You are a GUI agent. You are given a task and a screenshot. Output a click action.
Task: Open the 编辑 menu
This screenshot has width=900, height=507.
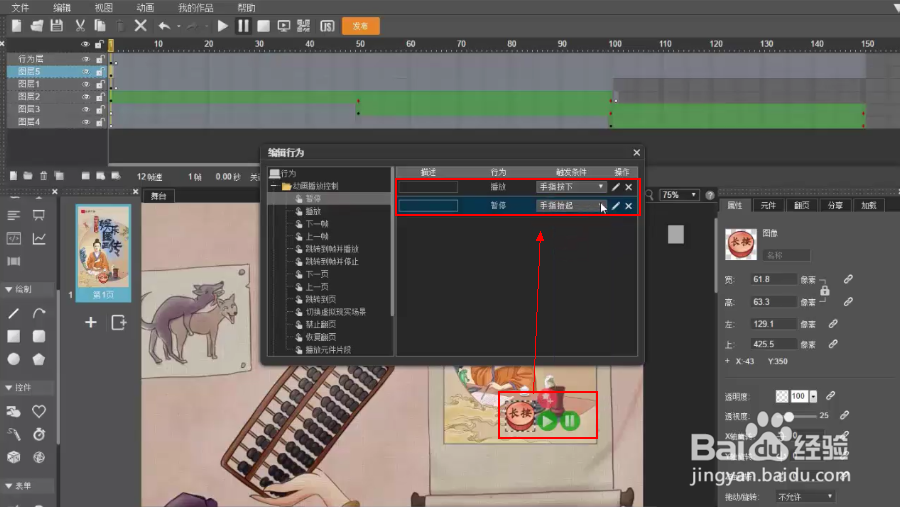coord(62,7)
